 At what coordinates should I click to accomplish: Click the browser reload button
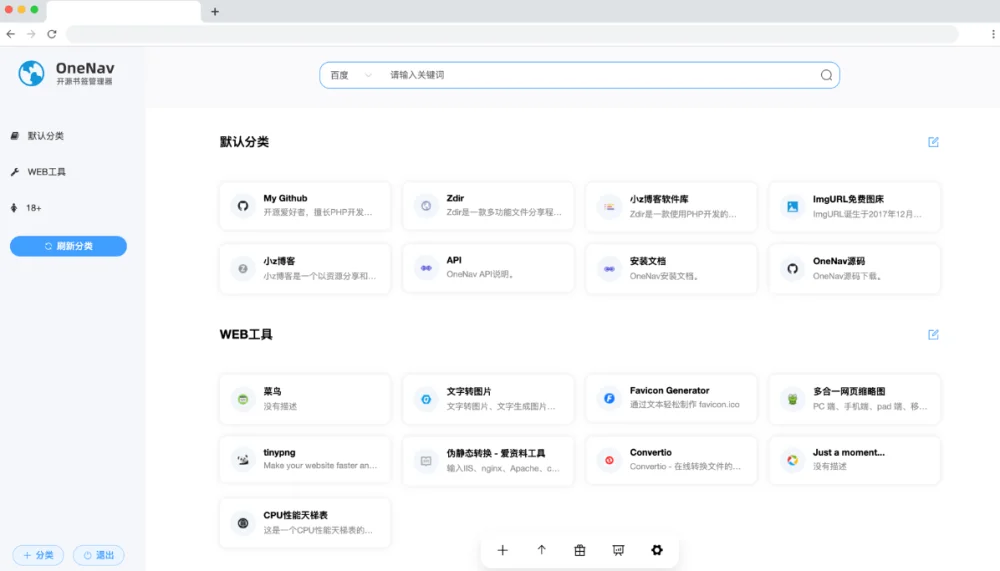(52, 34)
